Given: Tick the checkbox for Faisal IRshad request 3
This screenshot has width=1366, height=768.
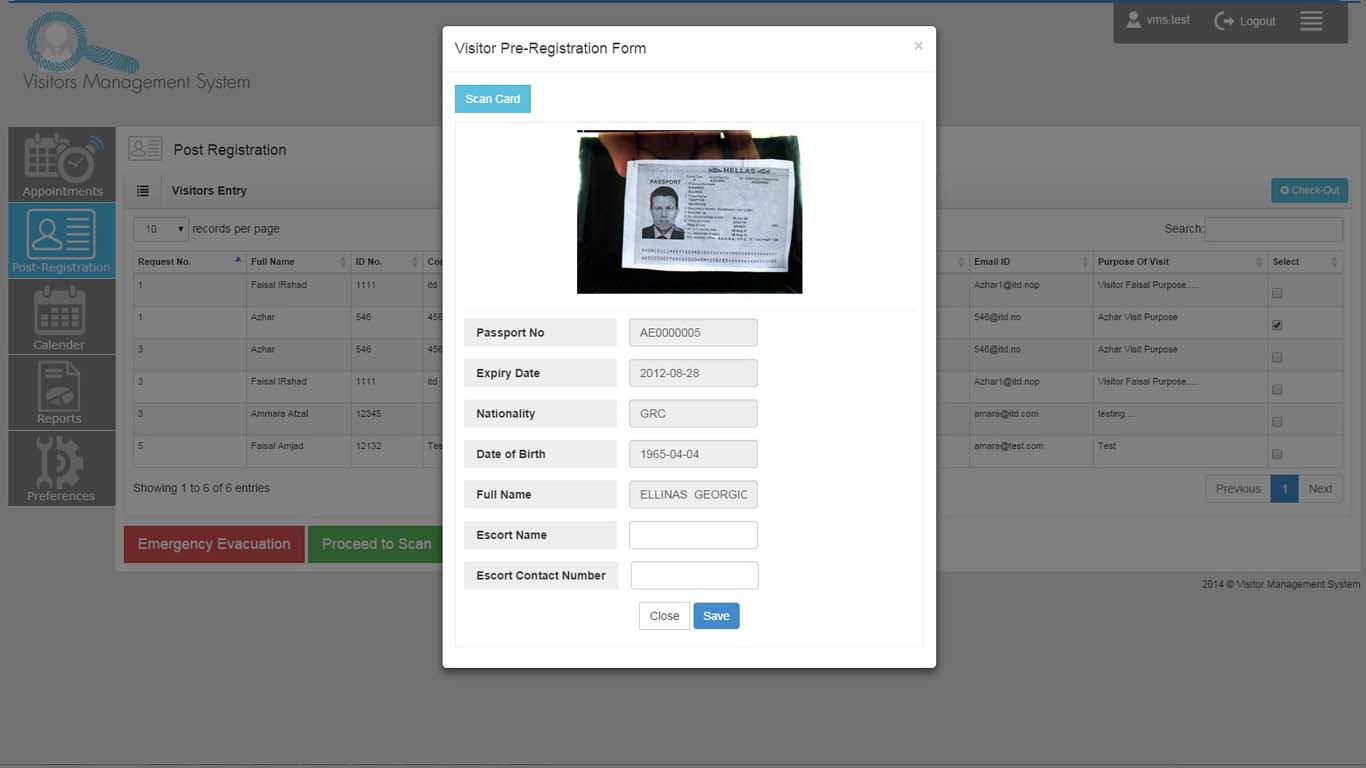Looking at the screenshot, I should 1276,389.
